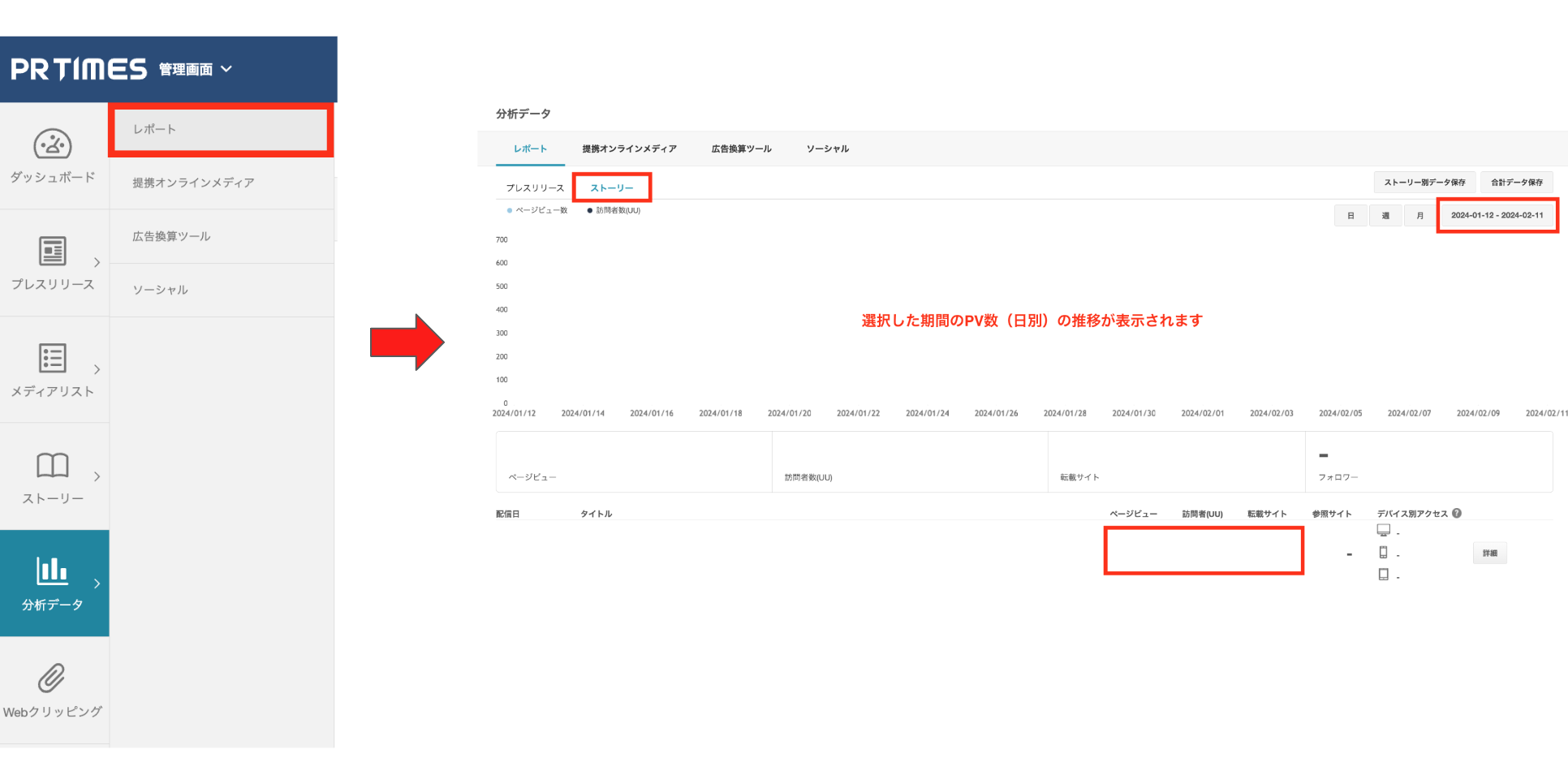Open the Dashboard gauge icon in sidebar
Image resolution: width=1568 pixels, height=771 pixels.
tap(53, 144)
